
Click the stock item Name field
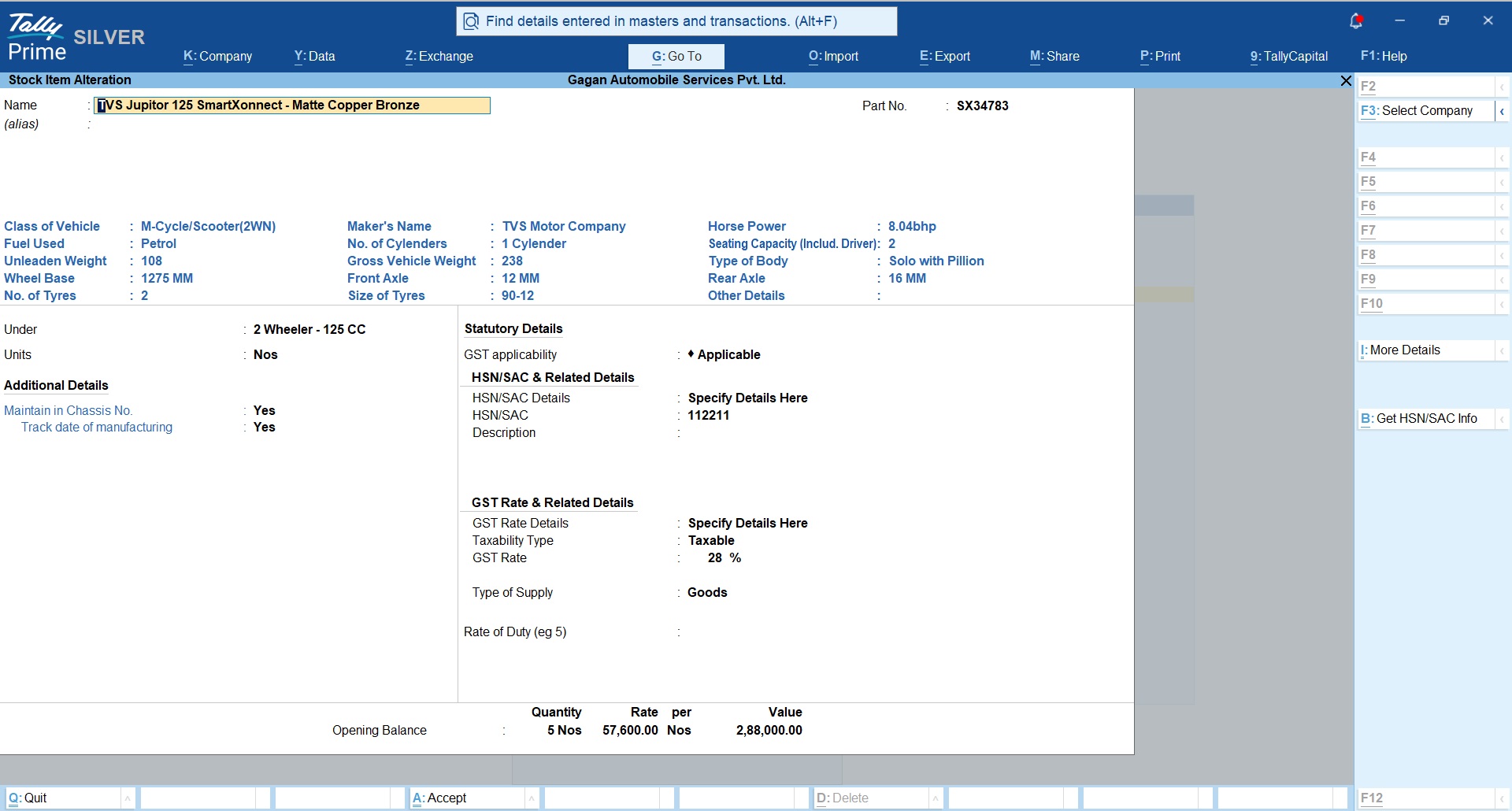tap(292, 106)
